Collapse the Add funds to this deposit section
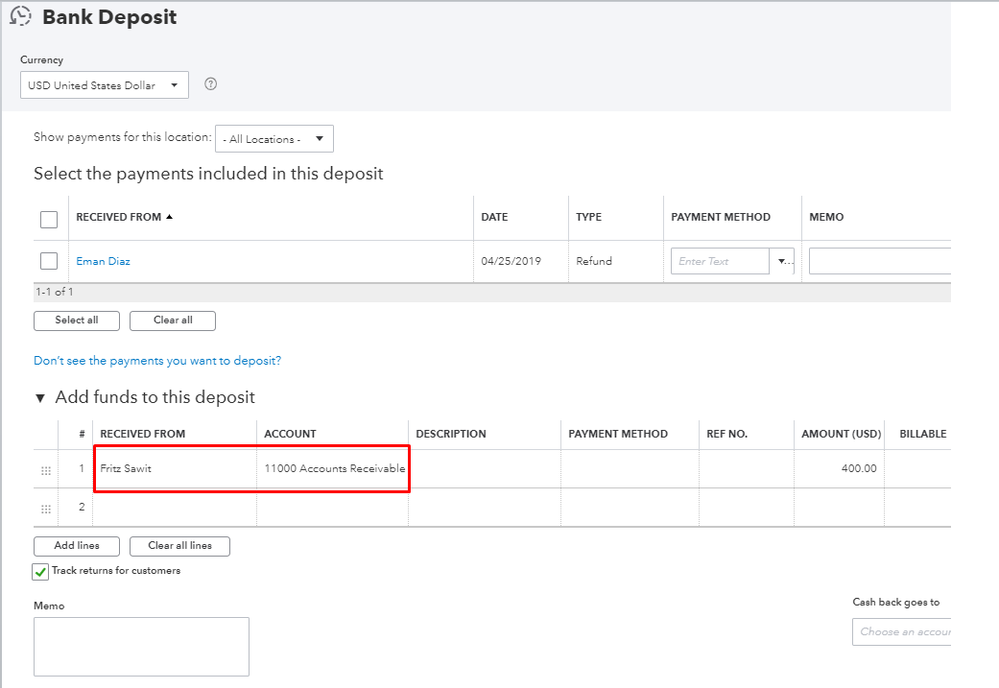The image size is (999, 688). click(x=40, y=398)
